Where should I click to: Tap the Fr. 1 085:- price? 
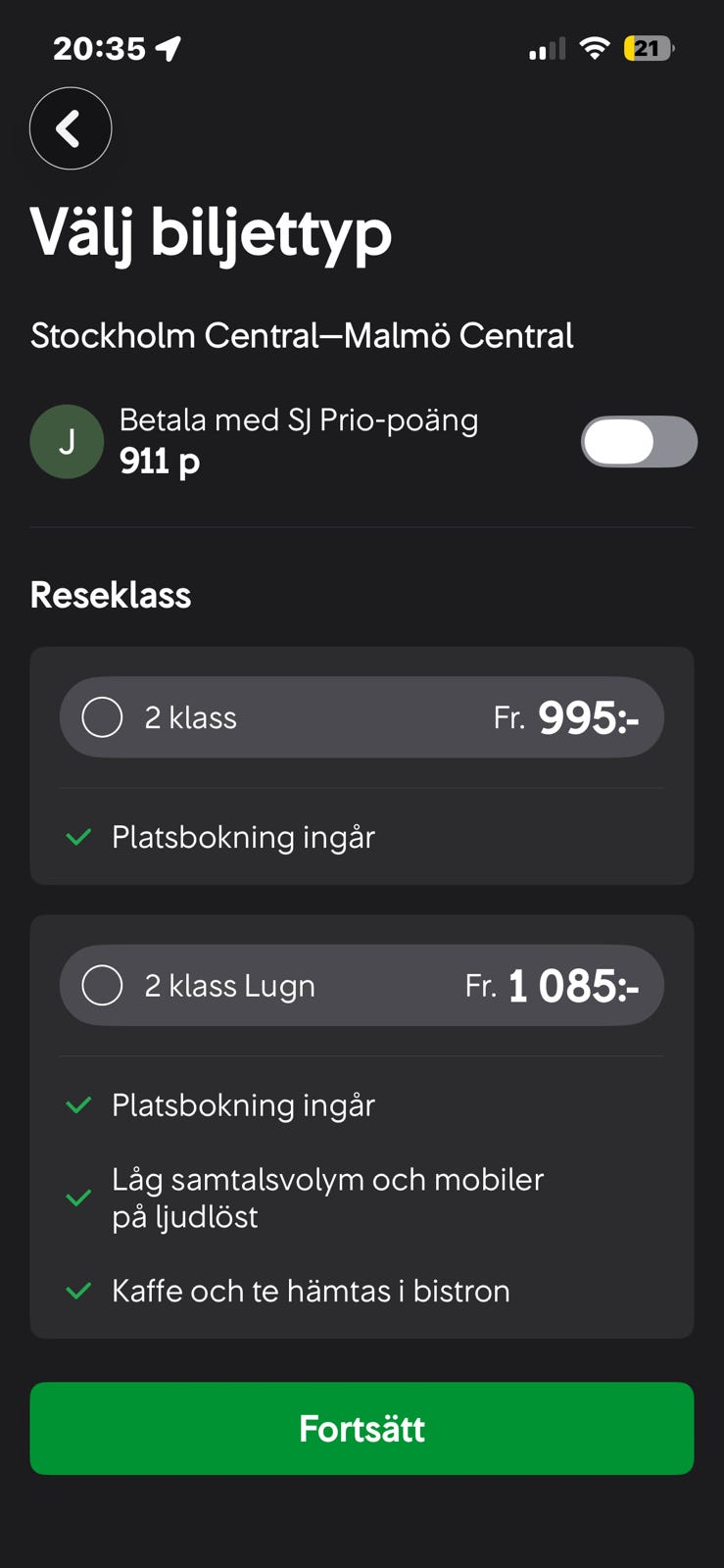553,985
